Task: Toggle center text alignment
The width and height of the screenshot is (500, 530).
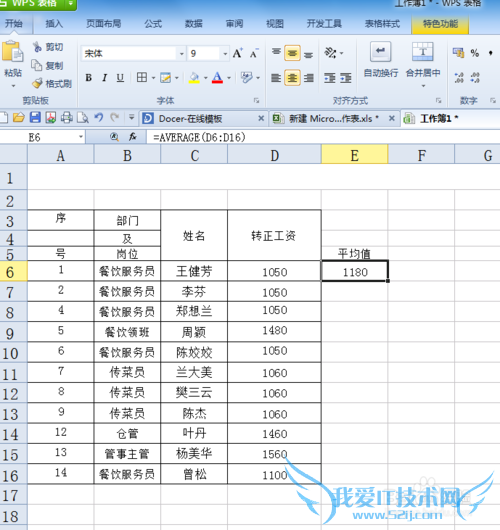Action: pos(292,78)
